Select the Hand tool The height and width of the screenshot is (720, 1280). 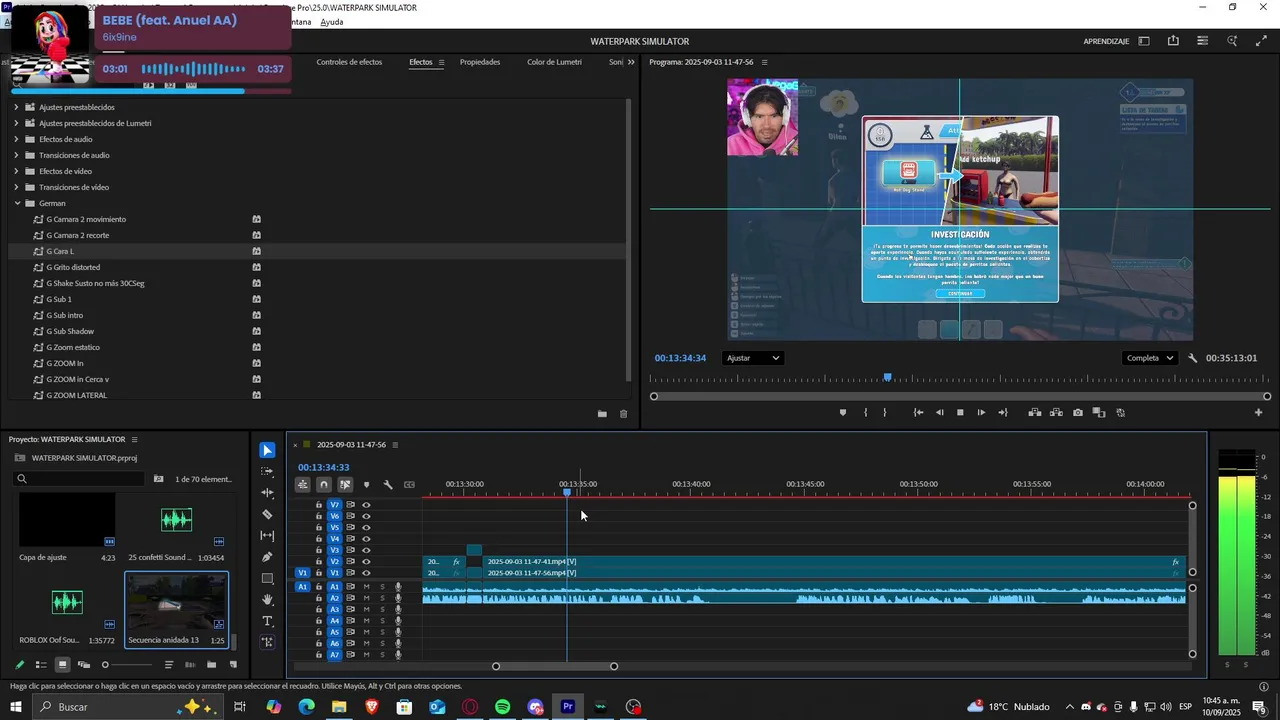pos(267,600)
